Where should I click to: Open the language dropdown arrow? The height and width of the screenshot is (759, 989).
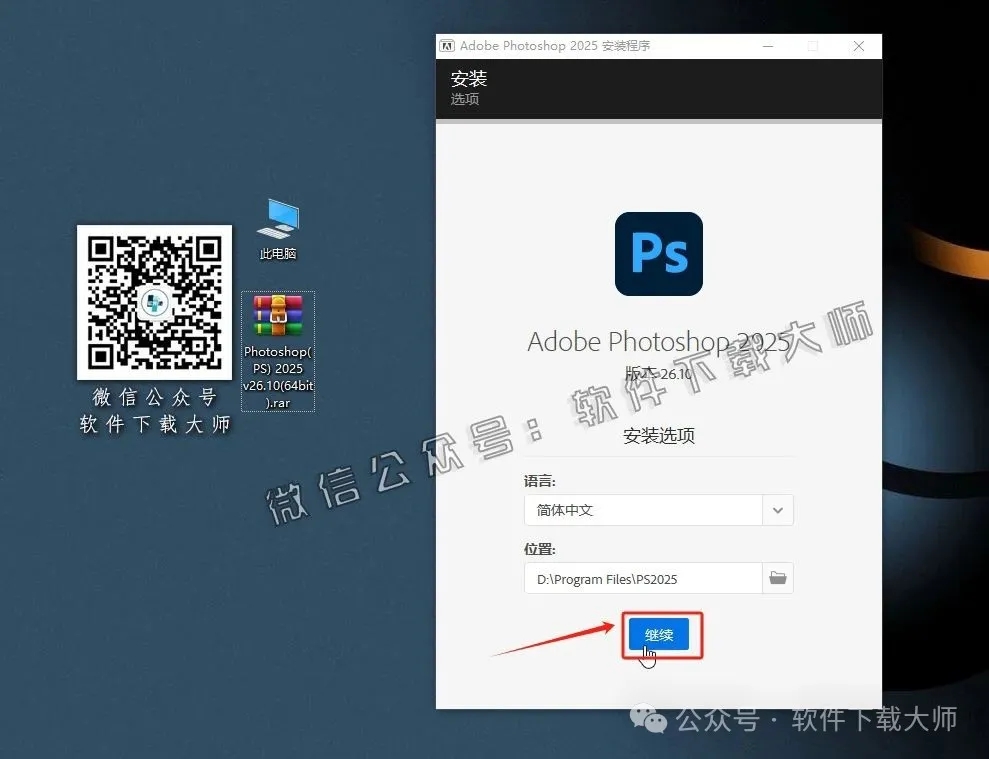pos(777,510)
